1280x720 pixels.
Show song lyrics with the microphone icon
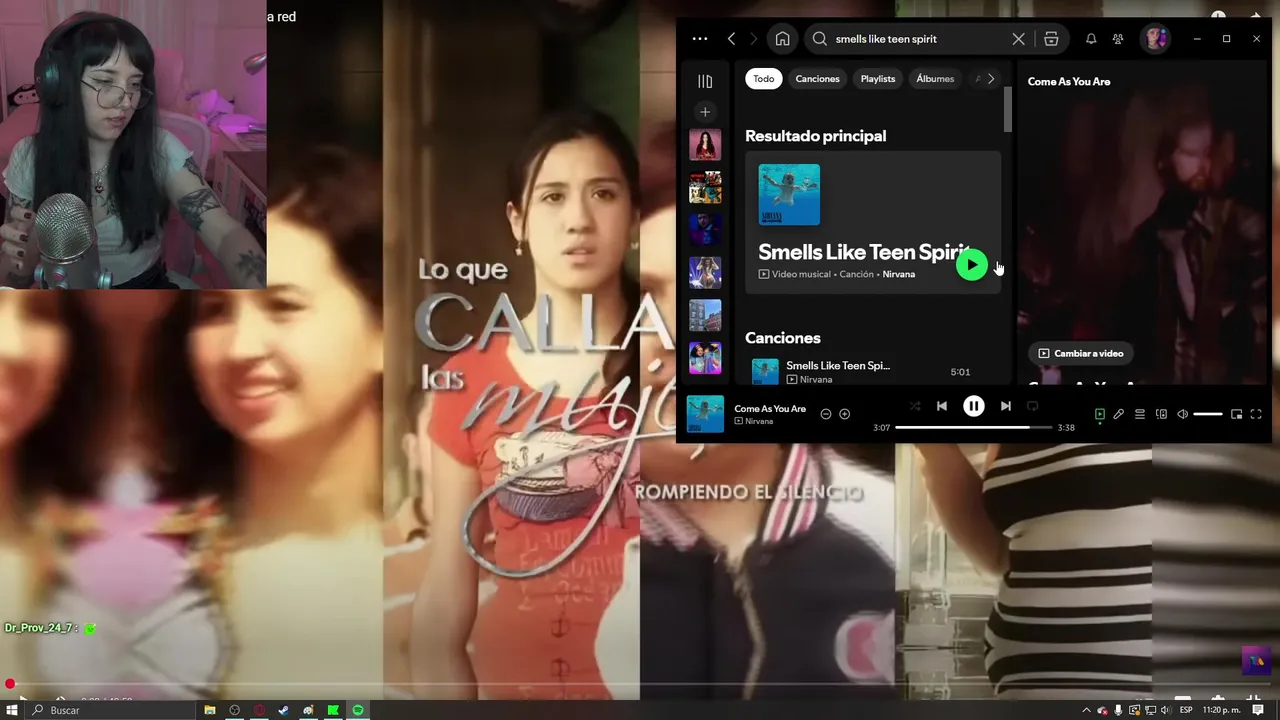coord(1119,414)
